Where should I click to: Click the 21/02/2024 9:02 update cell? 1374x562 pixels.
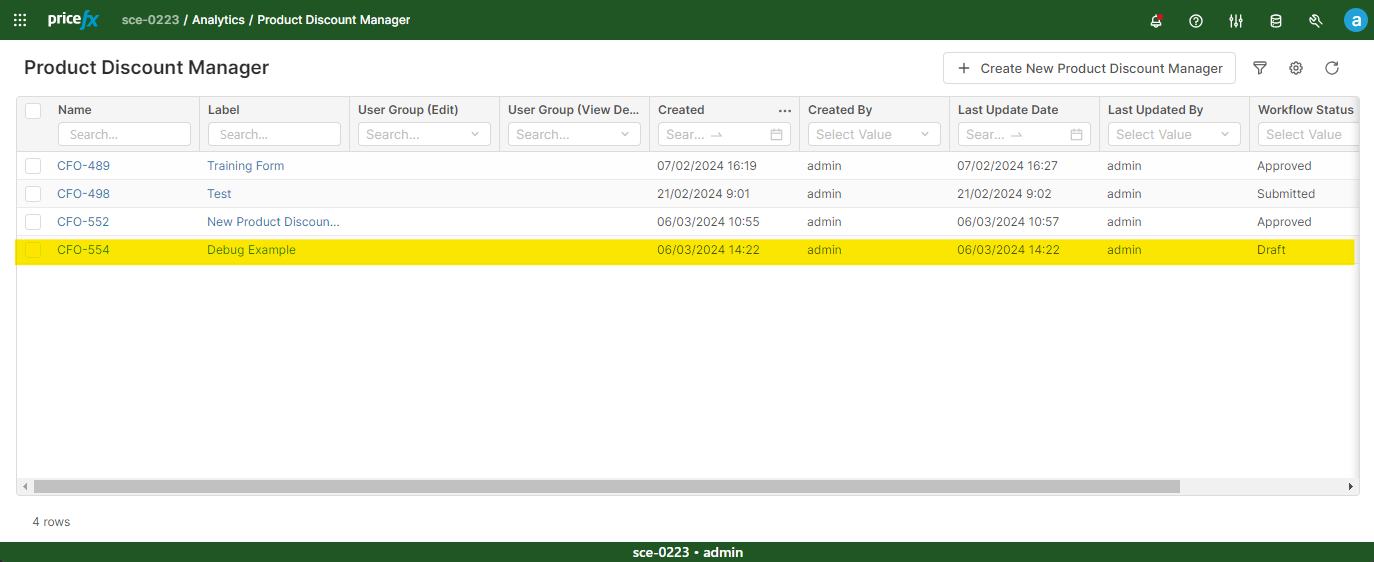tap(1004, 194)
